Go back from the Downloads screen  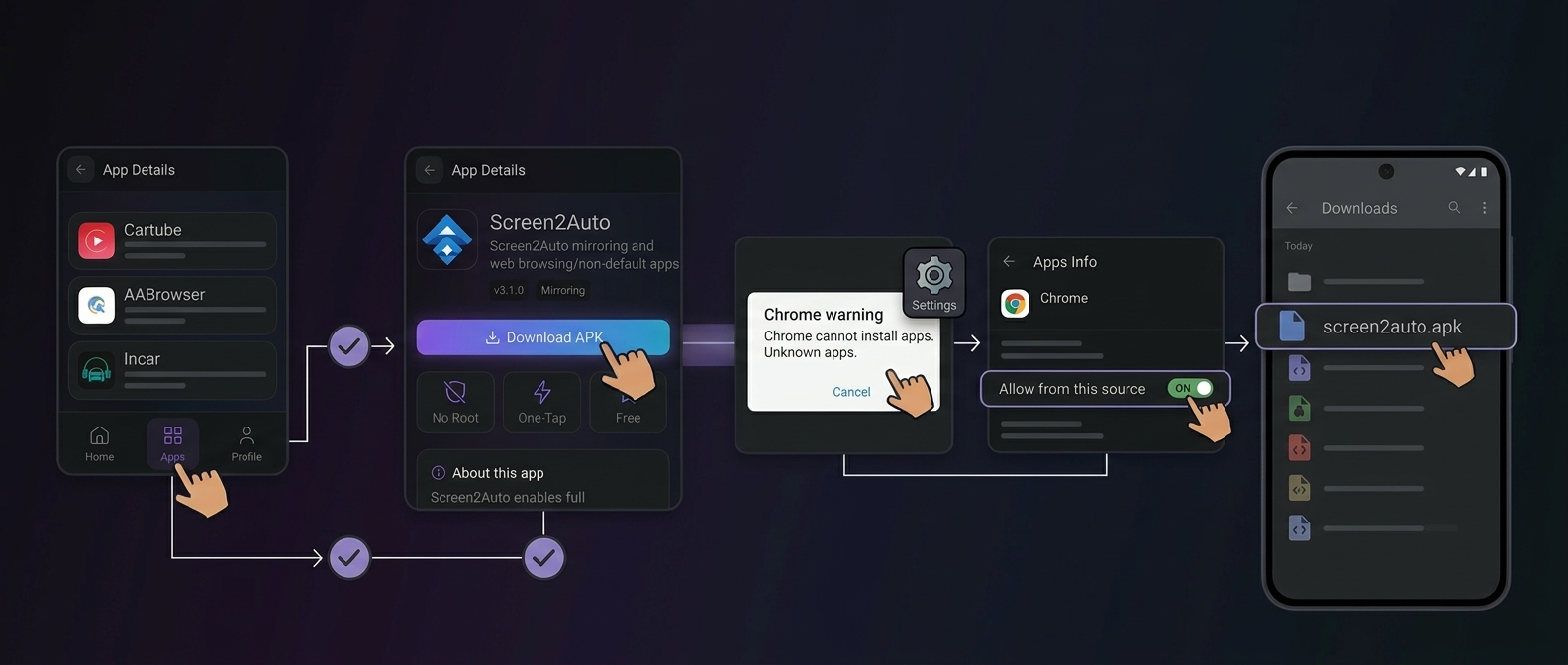point(1292,208)
